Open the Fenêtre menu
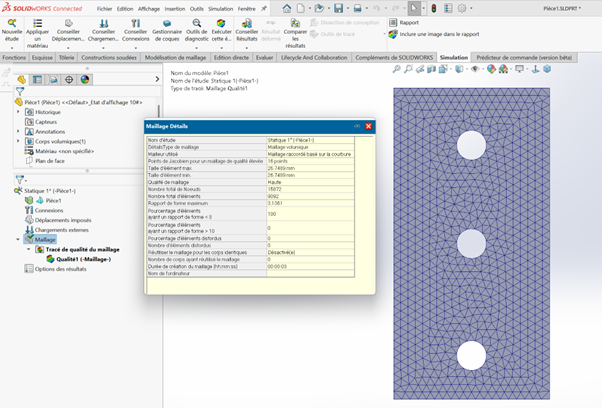Viewport: 602px width, 408px height. point(246,8)
